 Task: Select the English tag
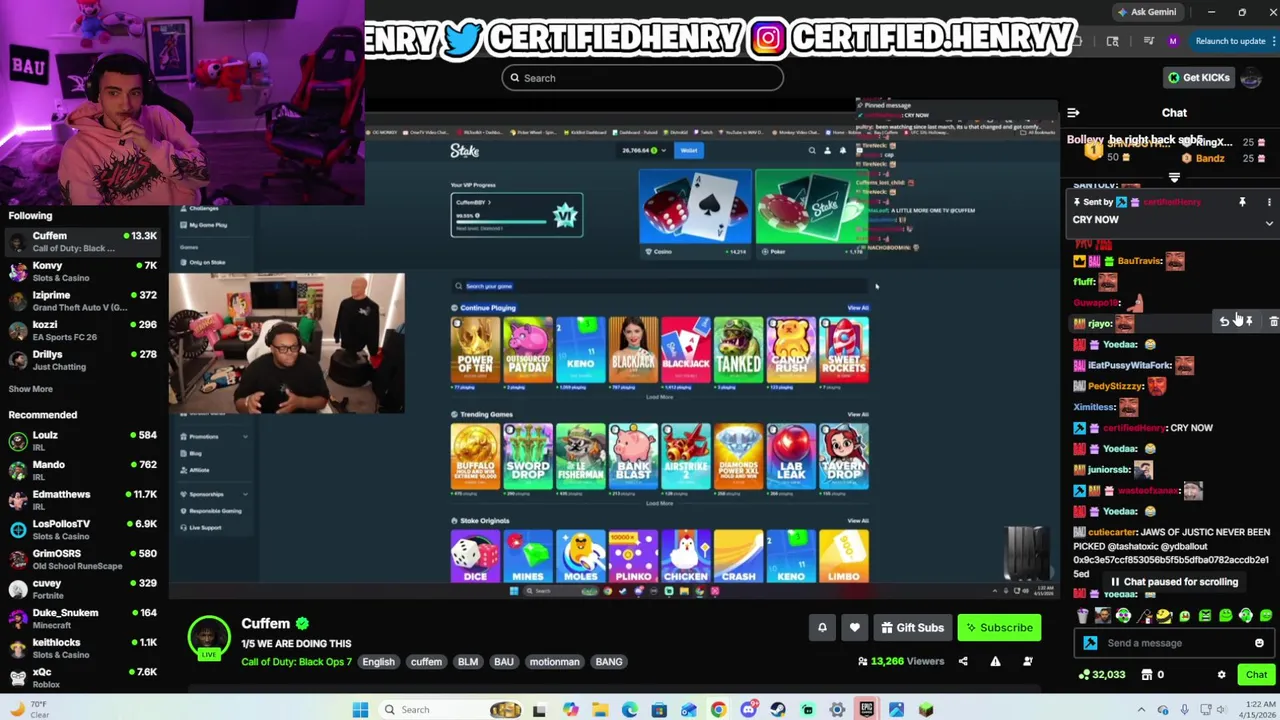coord(378,661)
